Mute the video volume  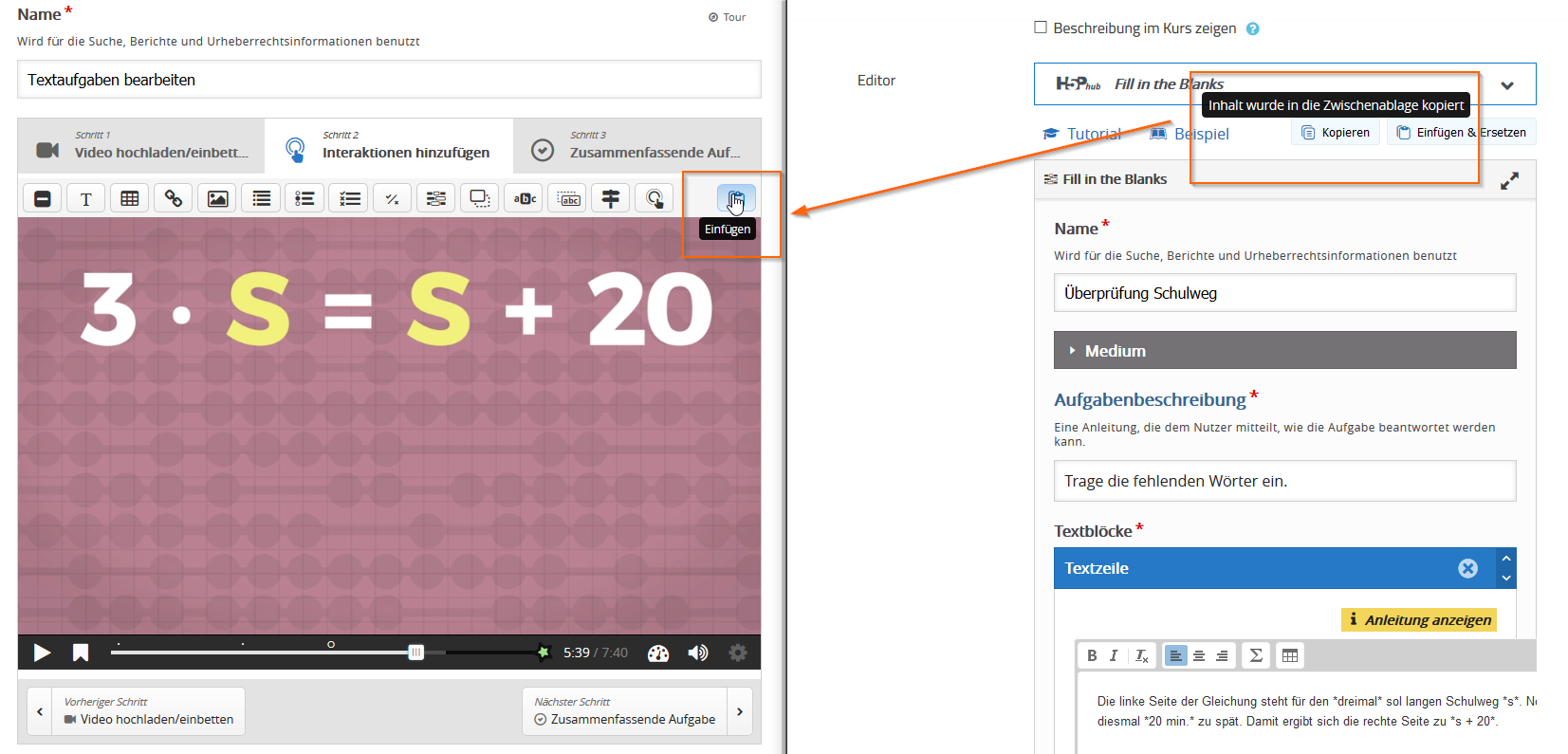tap(698, 653)
